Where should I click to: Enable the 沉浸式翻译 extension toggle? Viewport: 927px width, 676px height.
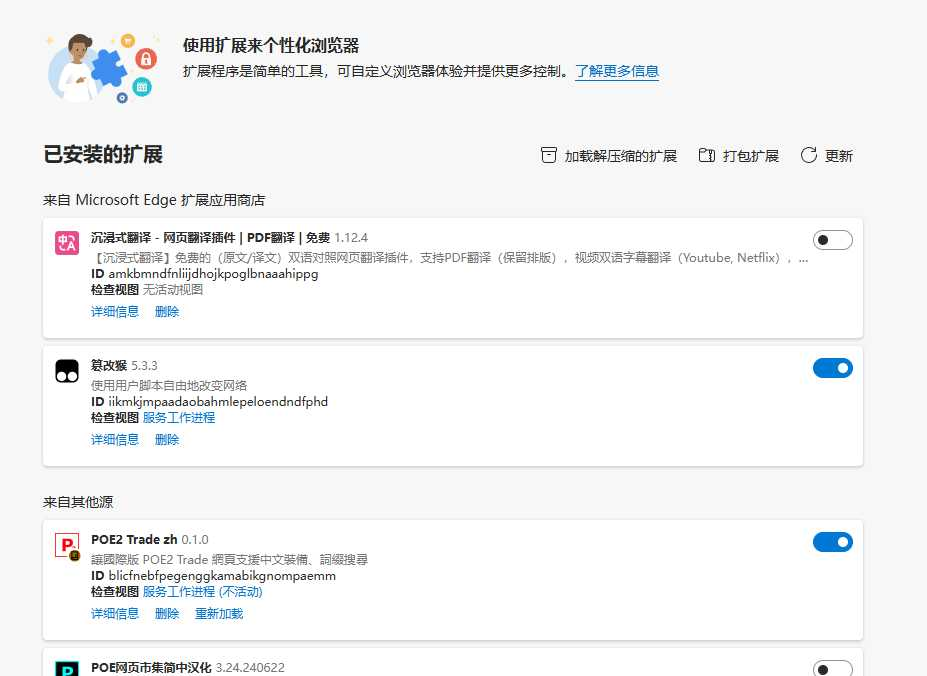(832, 240)
